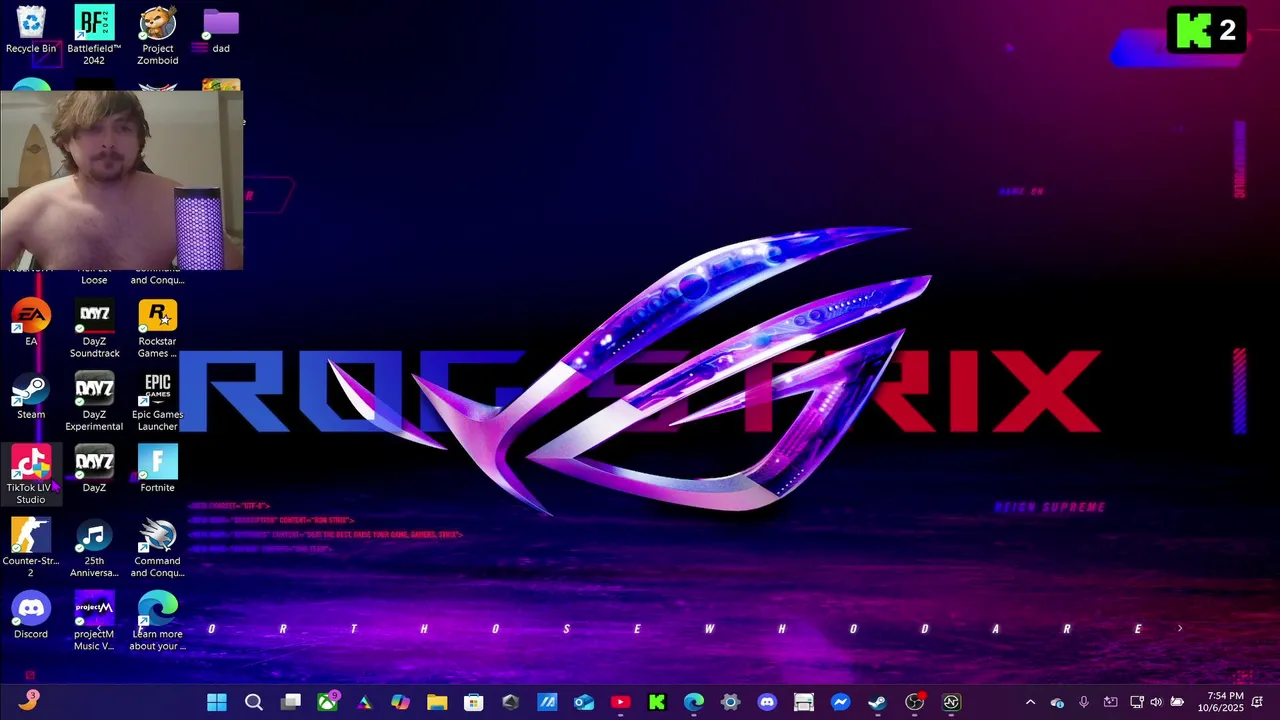The height and width of the screenshot is (720, 1280).
Task: Click the microphone tray indicator
Action: (x=1083, y=702)
